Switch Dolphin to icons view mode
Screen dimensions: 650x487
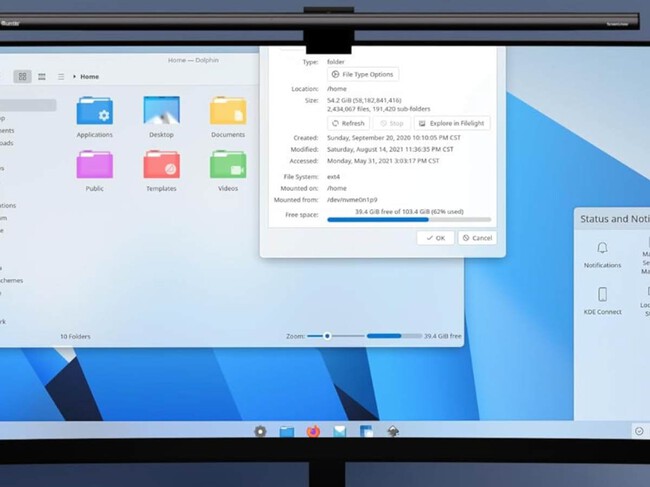point(22,76)
